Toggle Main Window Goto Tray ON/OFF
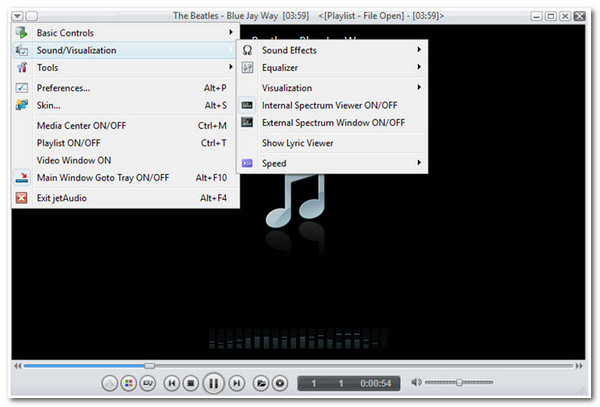 (x=126, y=178)
